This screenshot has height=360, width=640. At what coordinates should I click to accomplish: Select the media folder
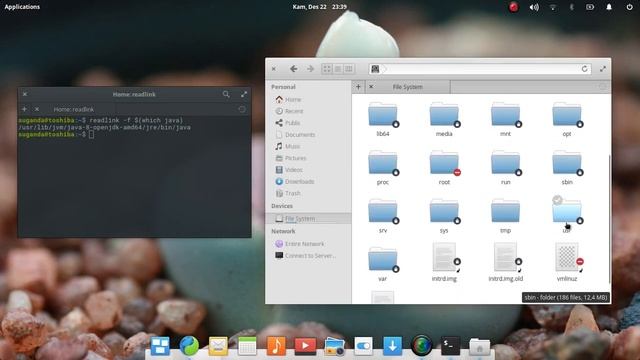[x=444, y=119]
